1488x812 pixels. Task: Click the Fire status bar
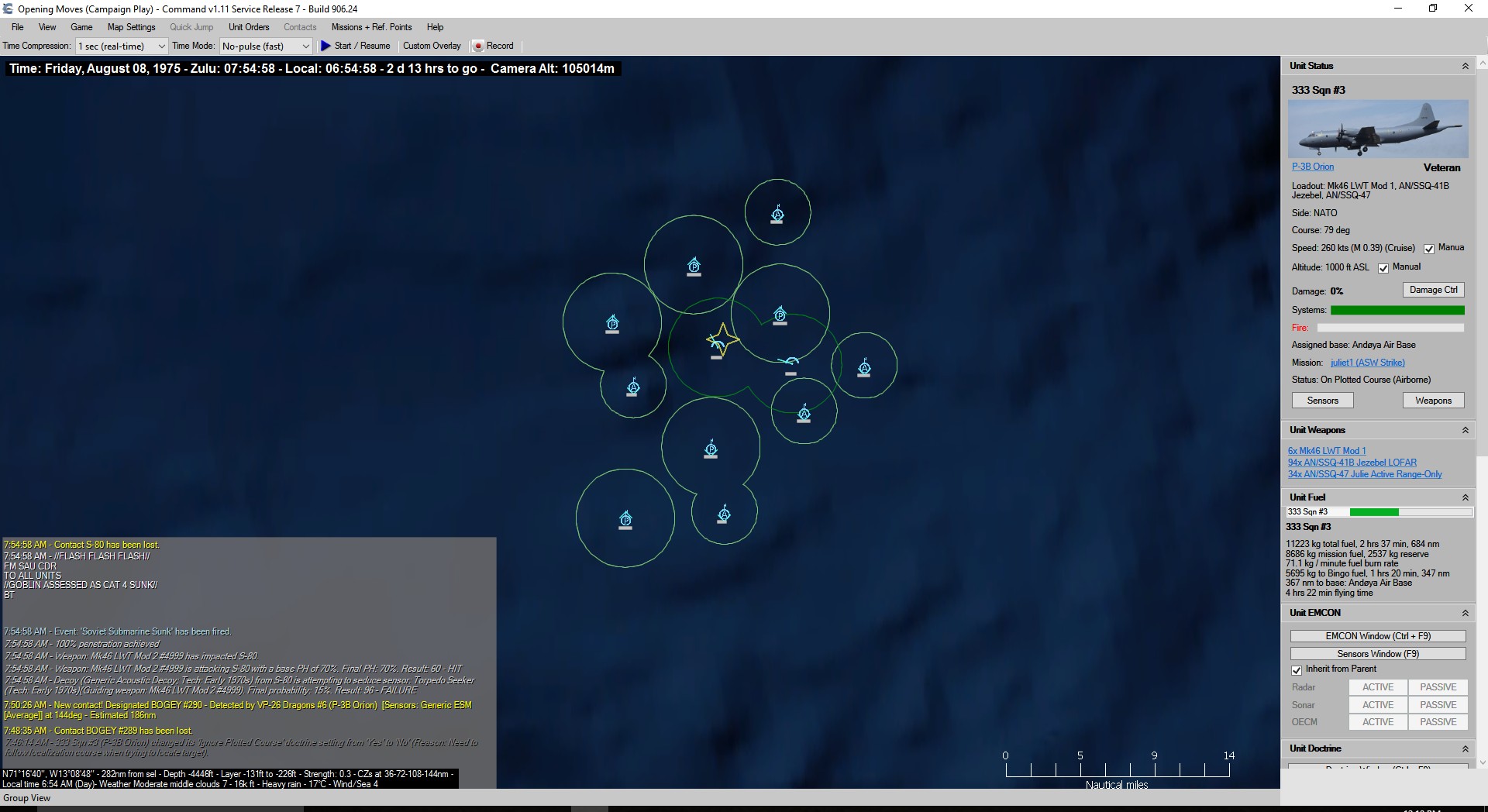pyautogui.click(x=1390, y=328)
